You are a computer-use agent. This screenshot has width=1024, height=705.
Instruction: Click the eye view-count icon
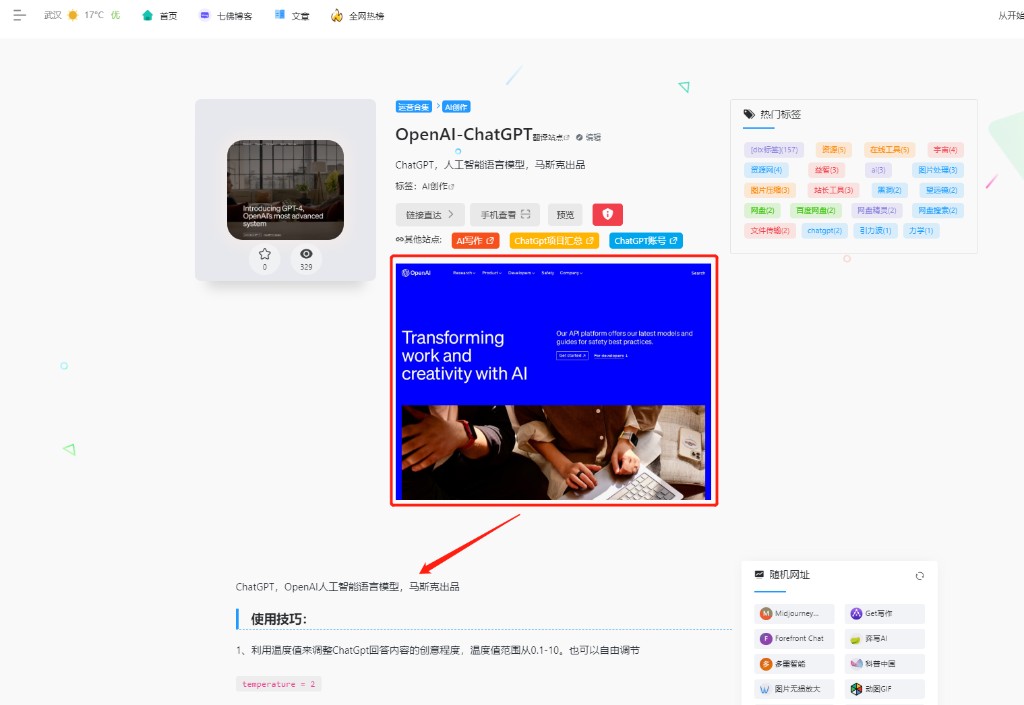(x=306, y=254)
